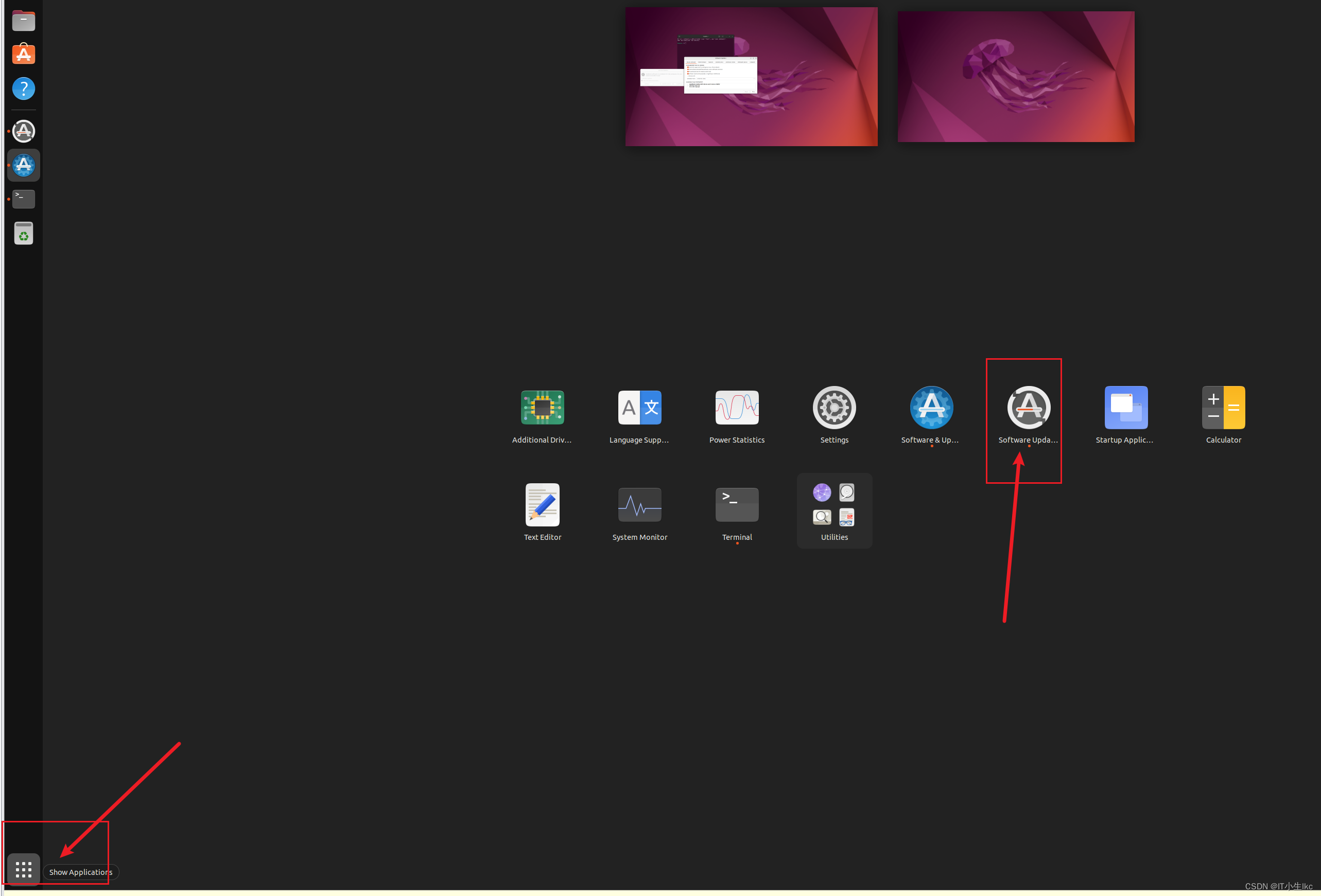Open Files from the dock
Viewport: 1321px width, 896px height.
click(x=23, y=21)
